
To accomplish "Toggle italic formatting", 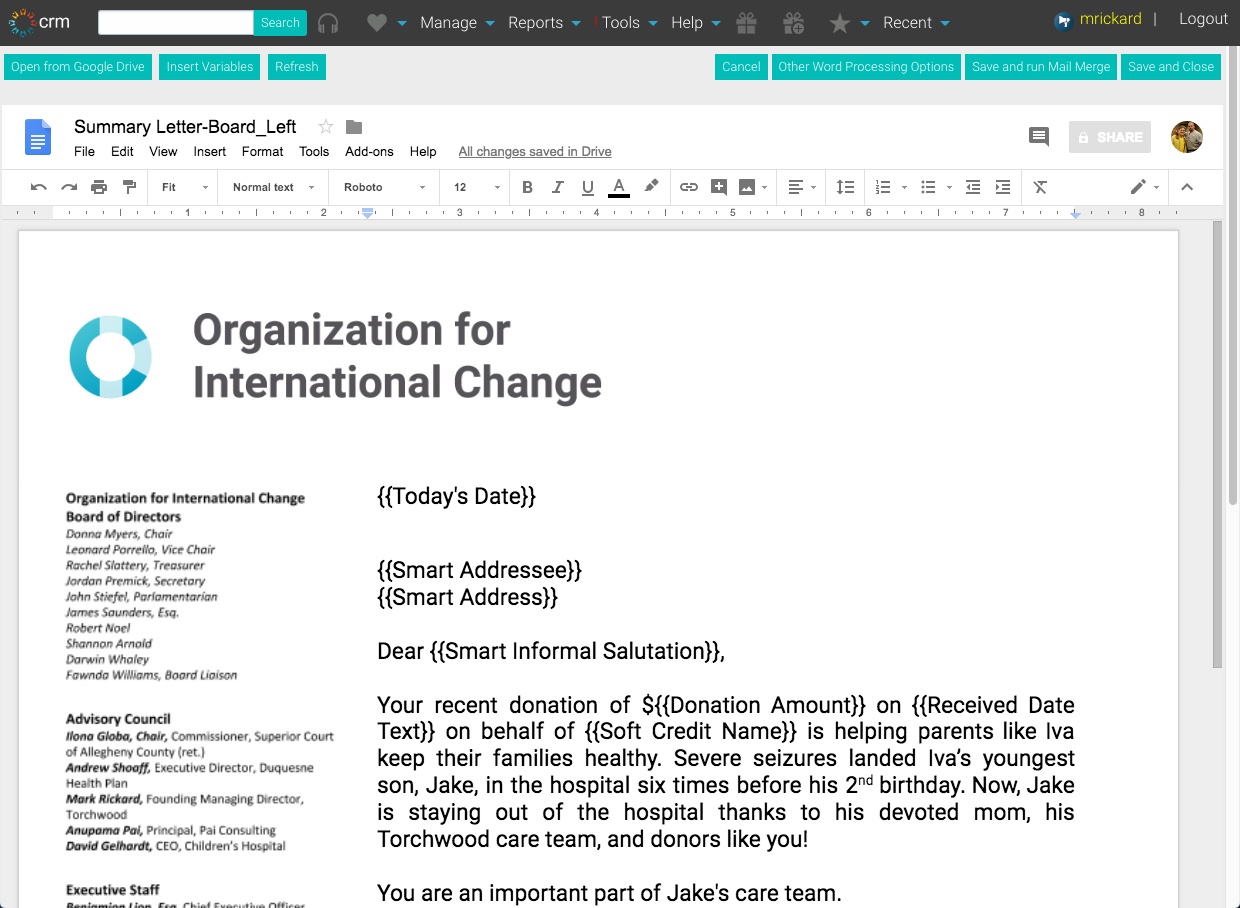I will point(558,187).
